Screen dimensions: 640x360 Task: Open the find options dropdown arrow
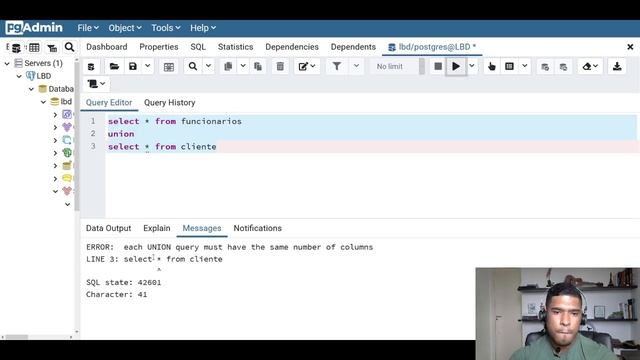[x=208, y=67]
